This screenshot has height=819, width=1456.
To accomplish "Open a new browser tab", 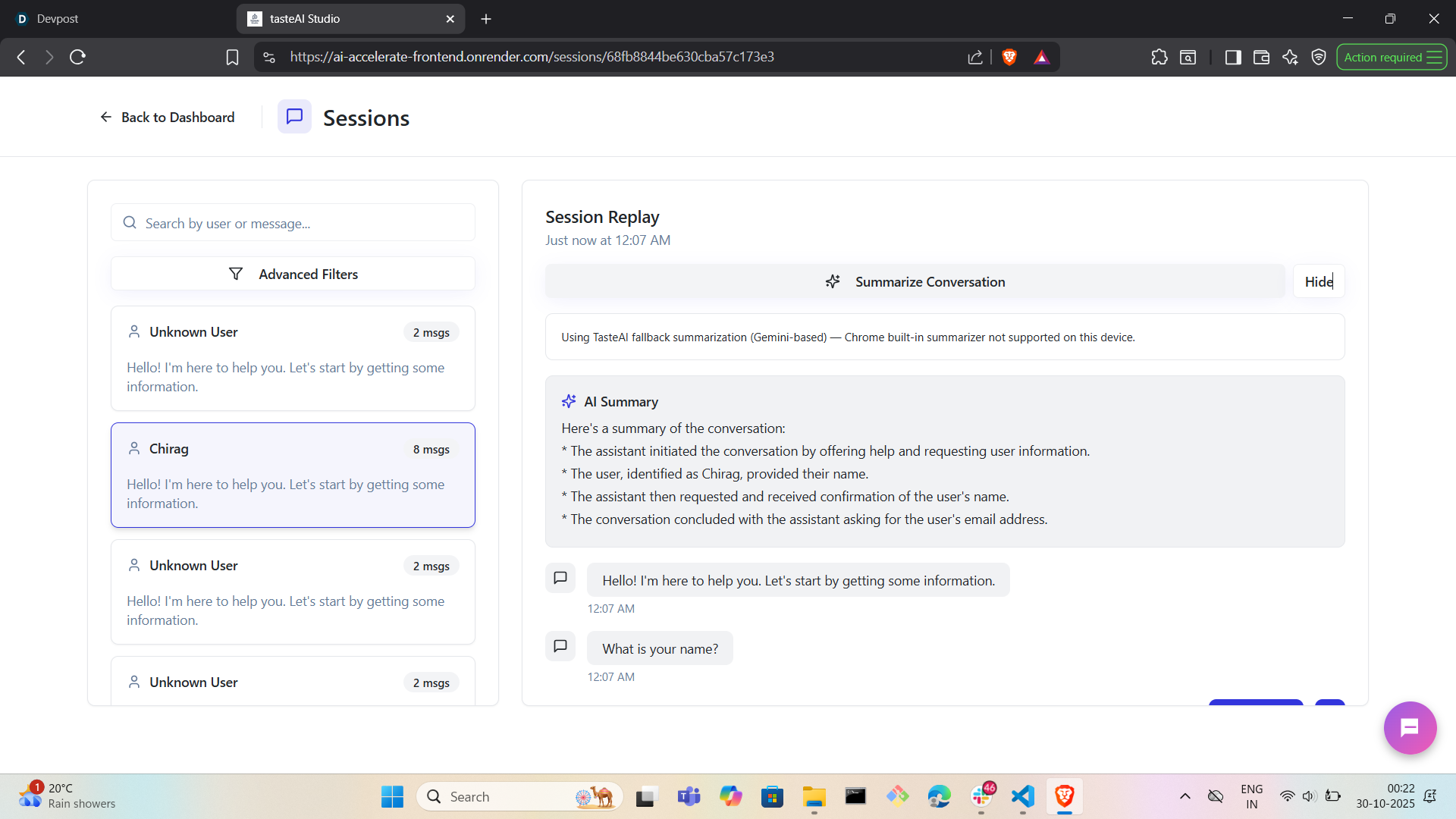I will (x=486, y=18).
